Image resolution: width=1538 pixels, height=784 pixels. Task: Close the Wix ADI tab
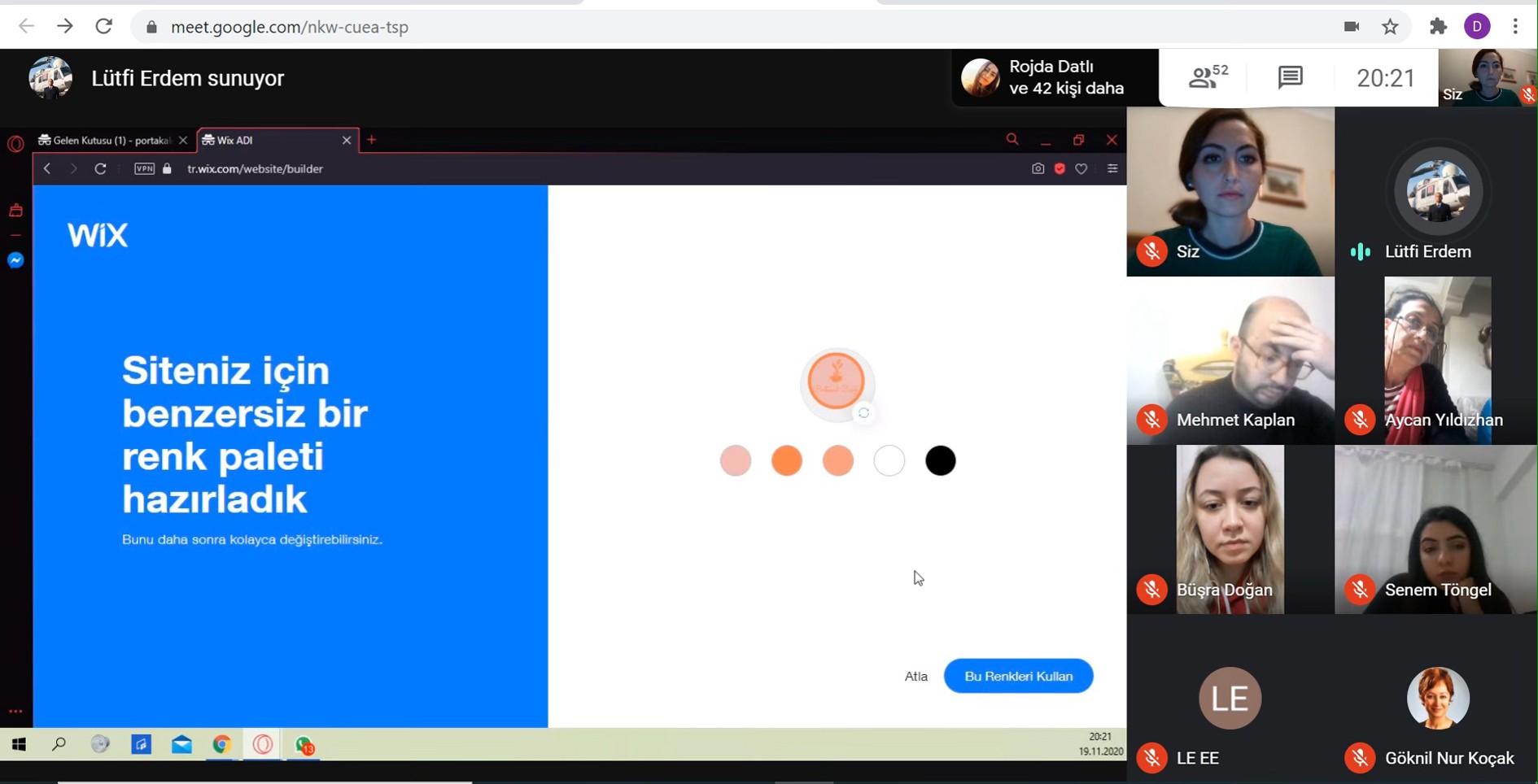pyautogui.click(x=347, y=141)
